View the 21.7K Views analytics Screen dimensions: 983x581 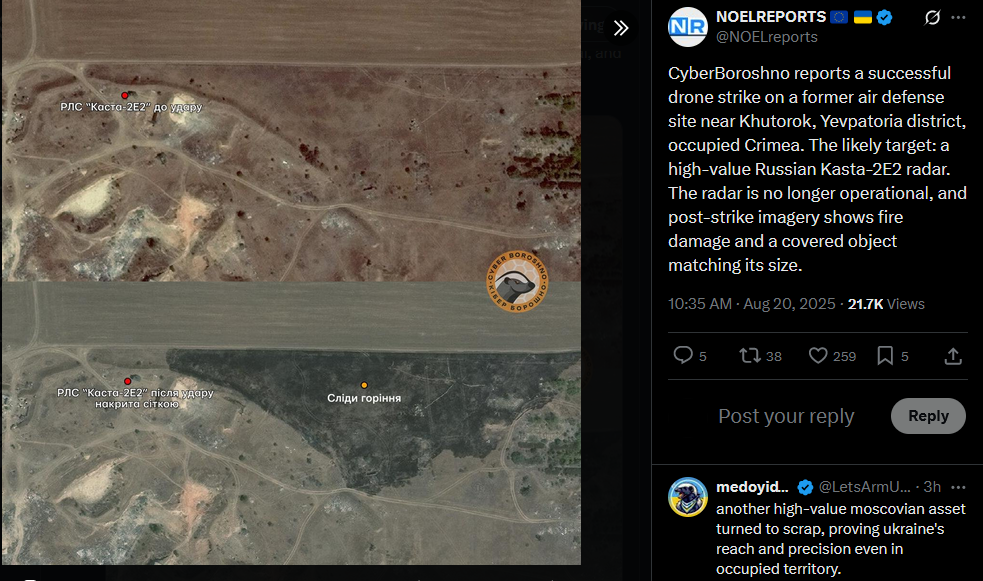click(x=886, y=304)
